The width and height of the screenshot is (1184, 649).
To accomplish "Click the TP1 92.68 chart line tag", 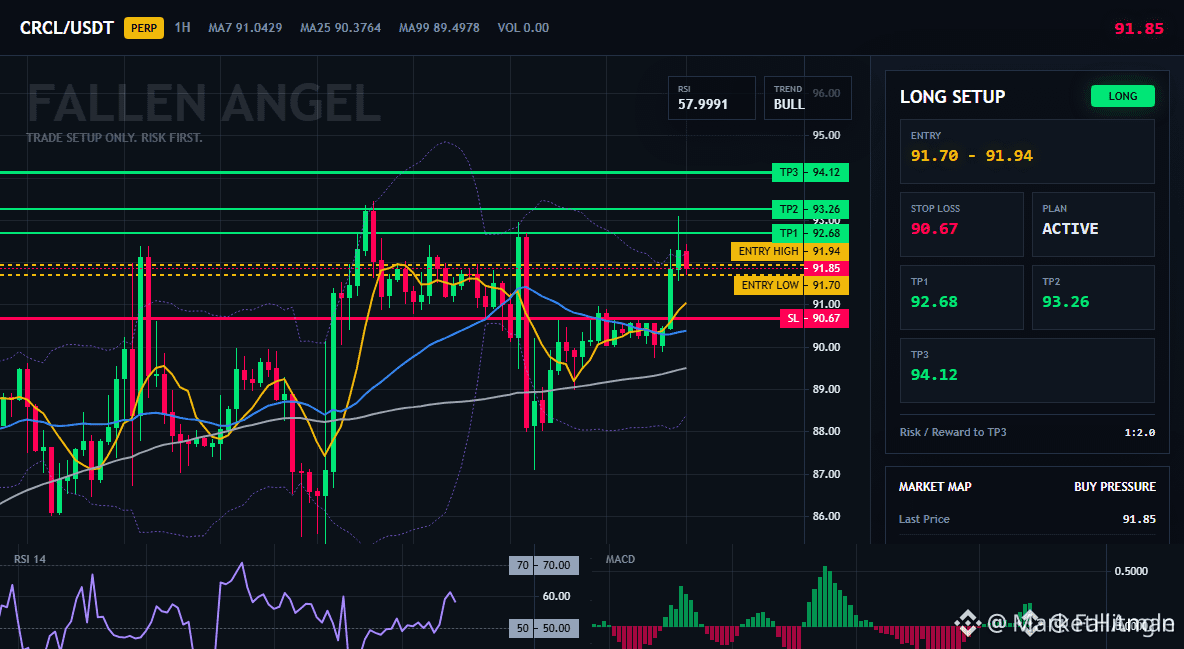I will point(810,233).
